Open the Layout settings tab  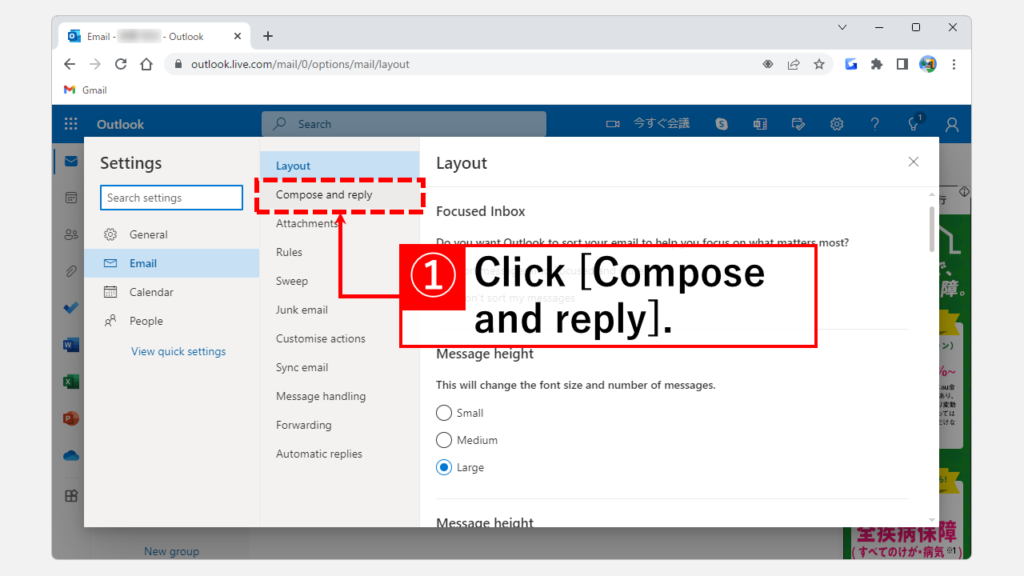point(340,166)
